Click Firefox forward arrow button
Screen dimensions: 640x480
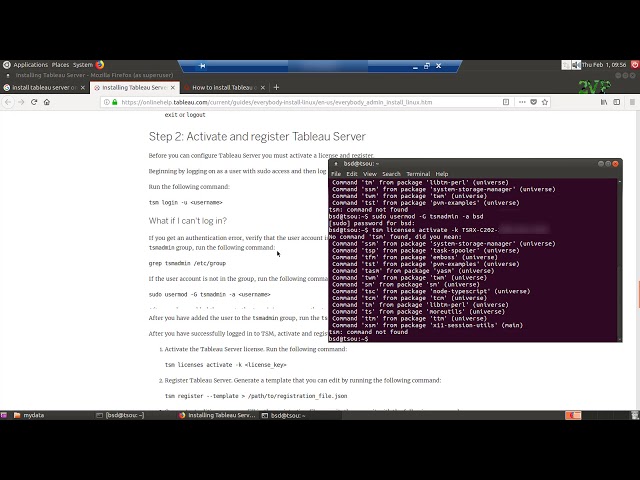pyautogui.click(x=21, y=102)
